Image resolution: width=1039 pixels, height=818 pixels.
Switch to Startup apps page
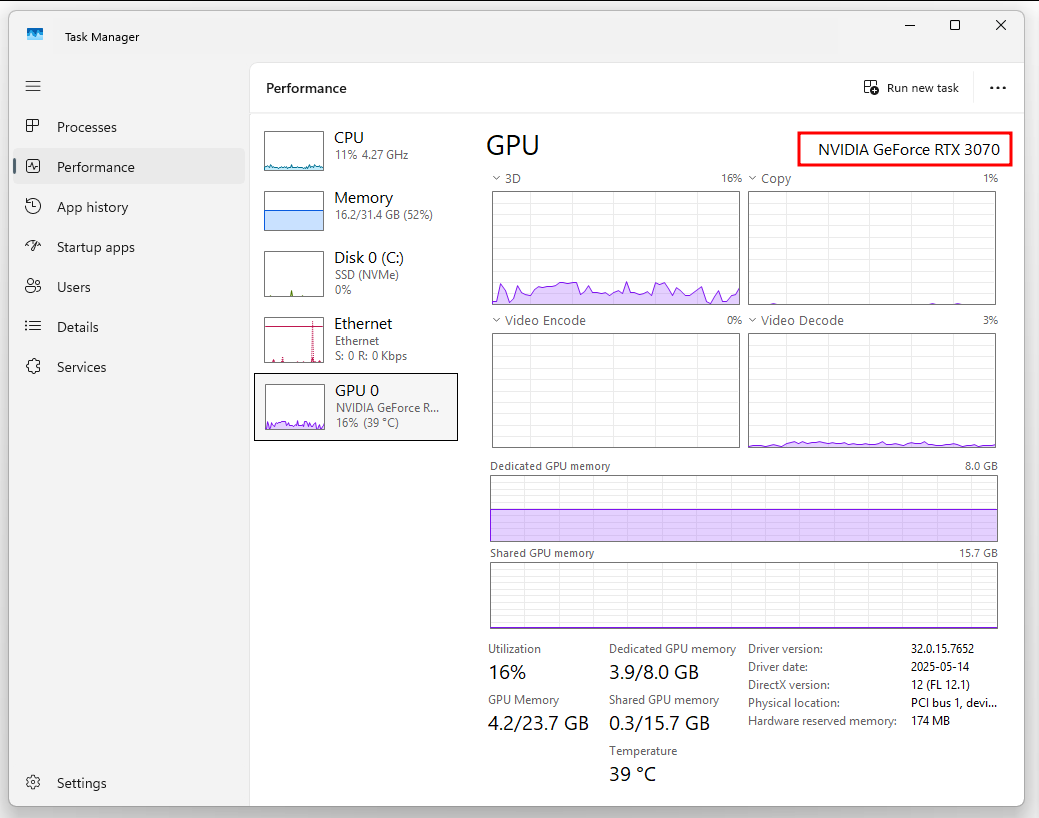(x=129, y=247)
